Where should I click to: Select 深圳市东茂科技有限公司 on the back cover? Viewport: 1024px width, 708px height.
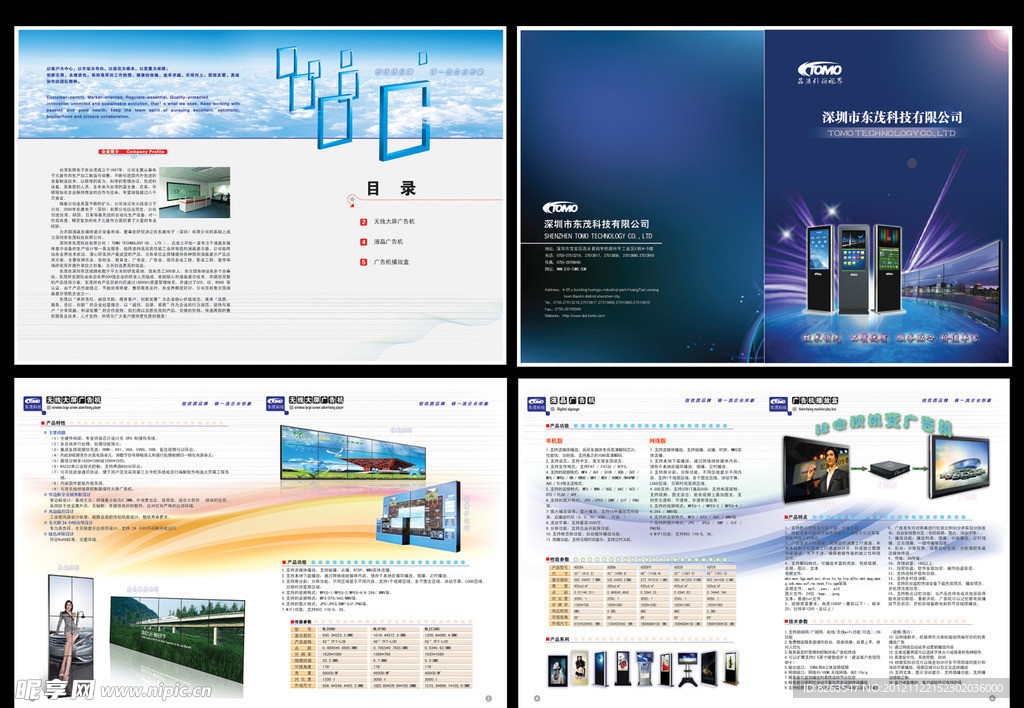(596, 224)
